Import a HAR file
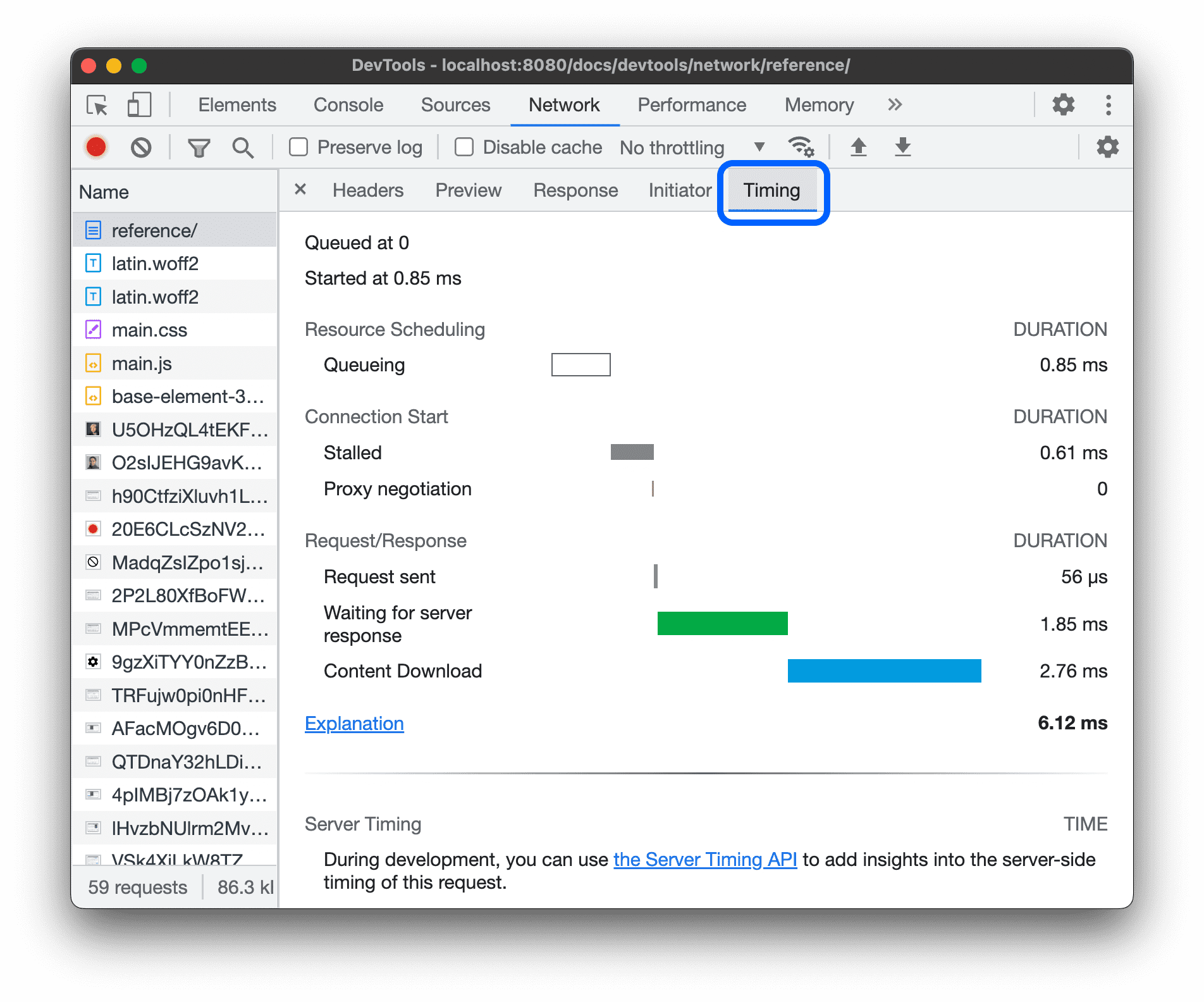The image size is (1204, 1002). [858, 147]
